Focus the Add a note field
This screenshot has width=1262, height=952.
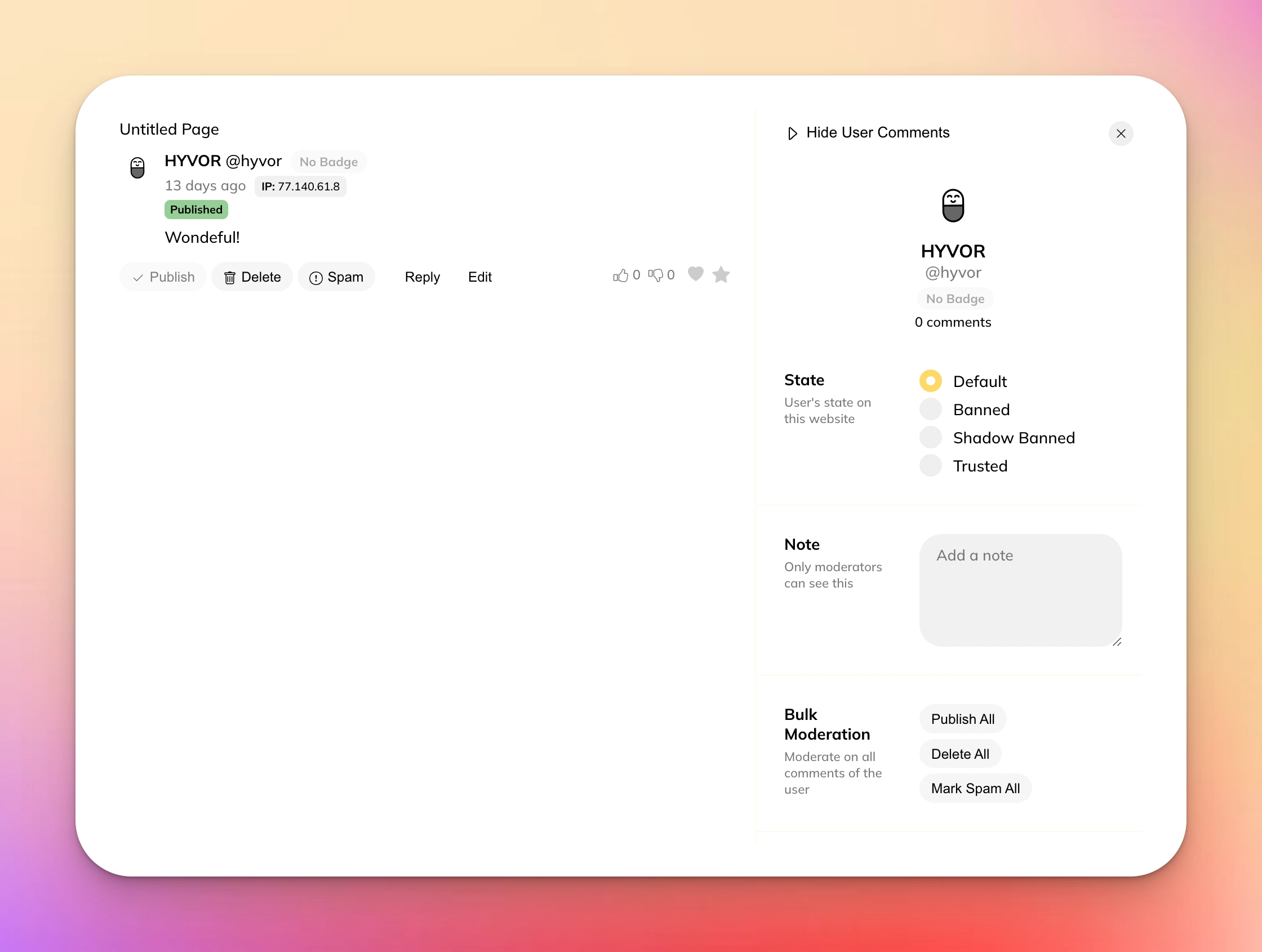(x=1020, y=590)
